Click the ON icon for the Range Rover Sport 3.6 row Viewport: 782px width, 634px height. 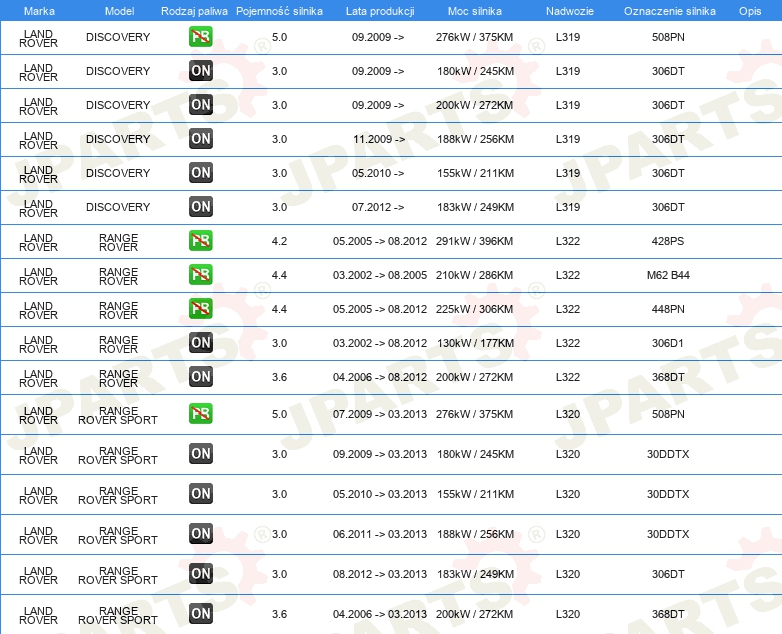click(x=200, y=613)
